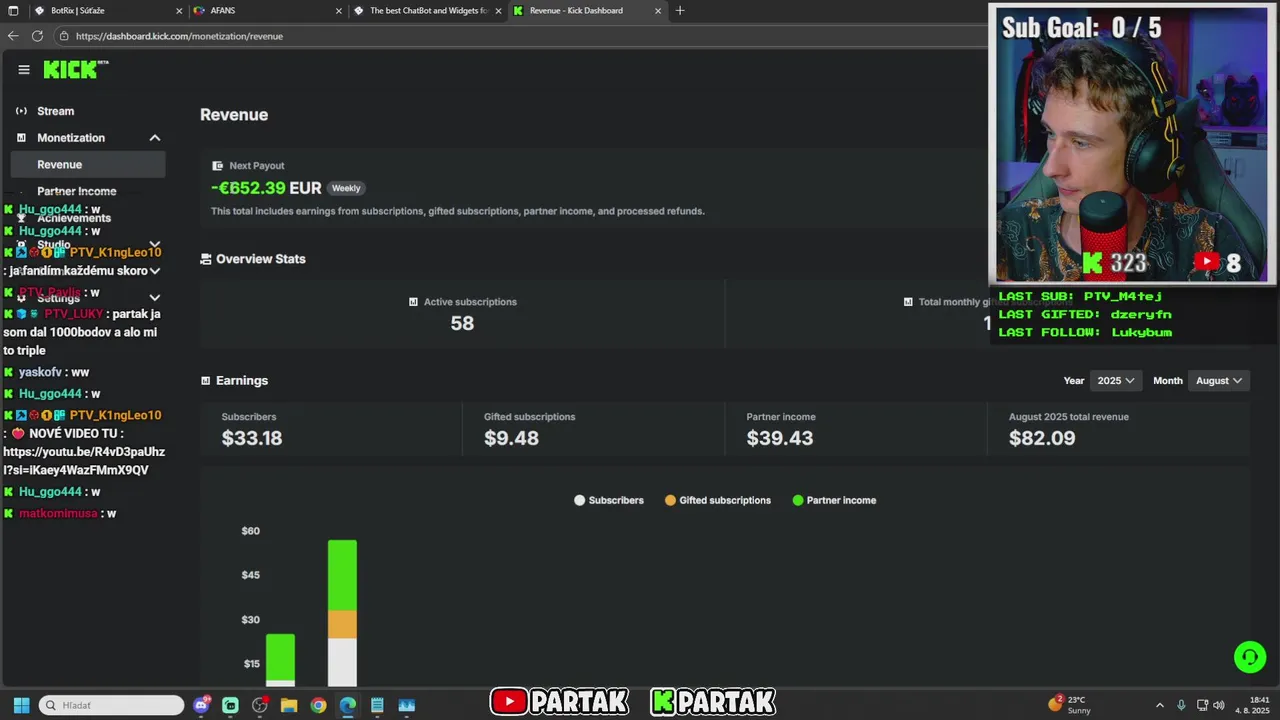
Task: Open Microsoft Edge from the taskbar
Action: 347,705
